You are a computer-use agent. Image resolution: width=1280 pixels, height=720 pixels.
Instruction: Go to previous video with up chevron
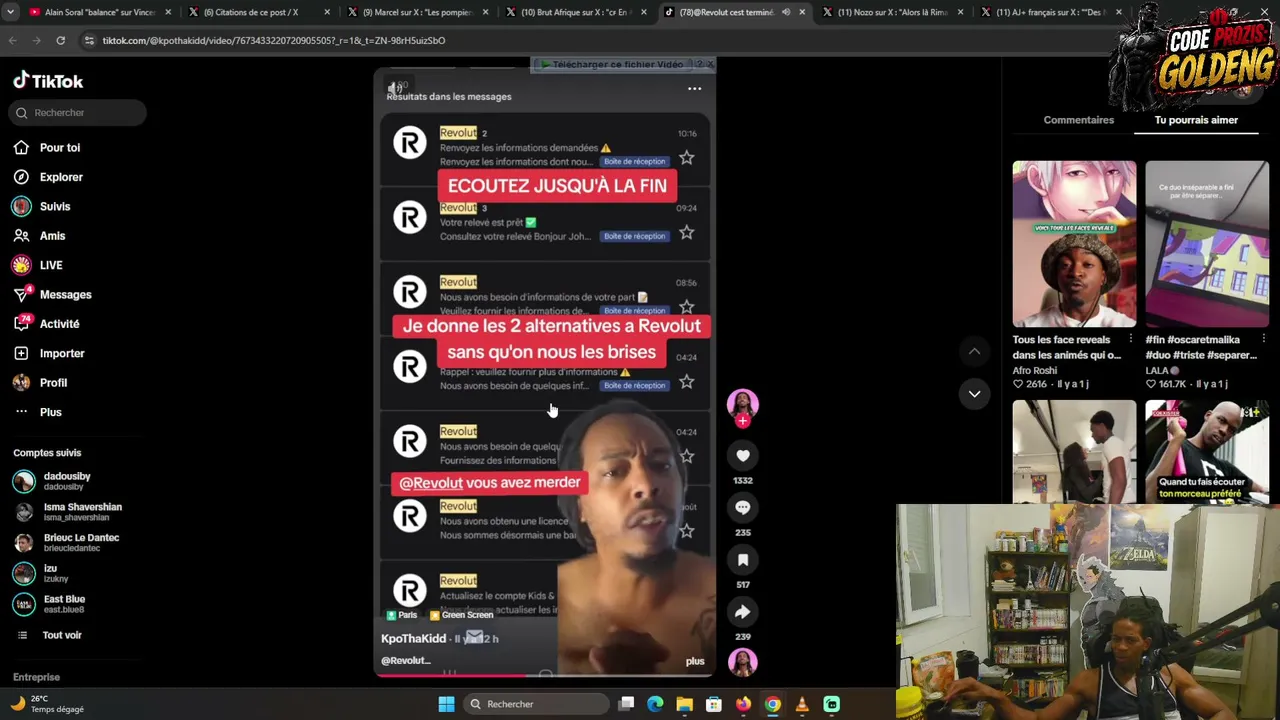pyautogui.click(x=974, y=351)
